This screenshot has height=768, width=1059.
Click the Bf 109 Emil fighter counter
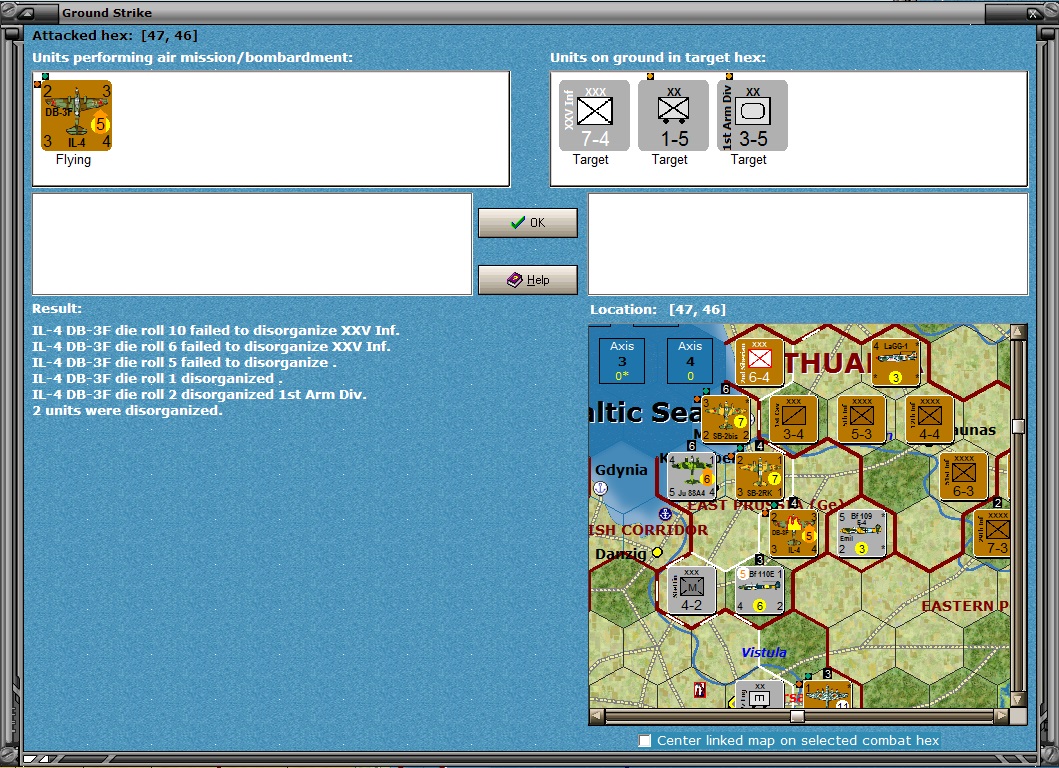(862, 533)
